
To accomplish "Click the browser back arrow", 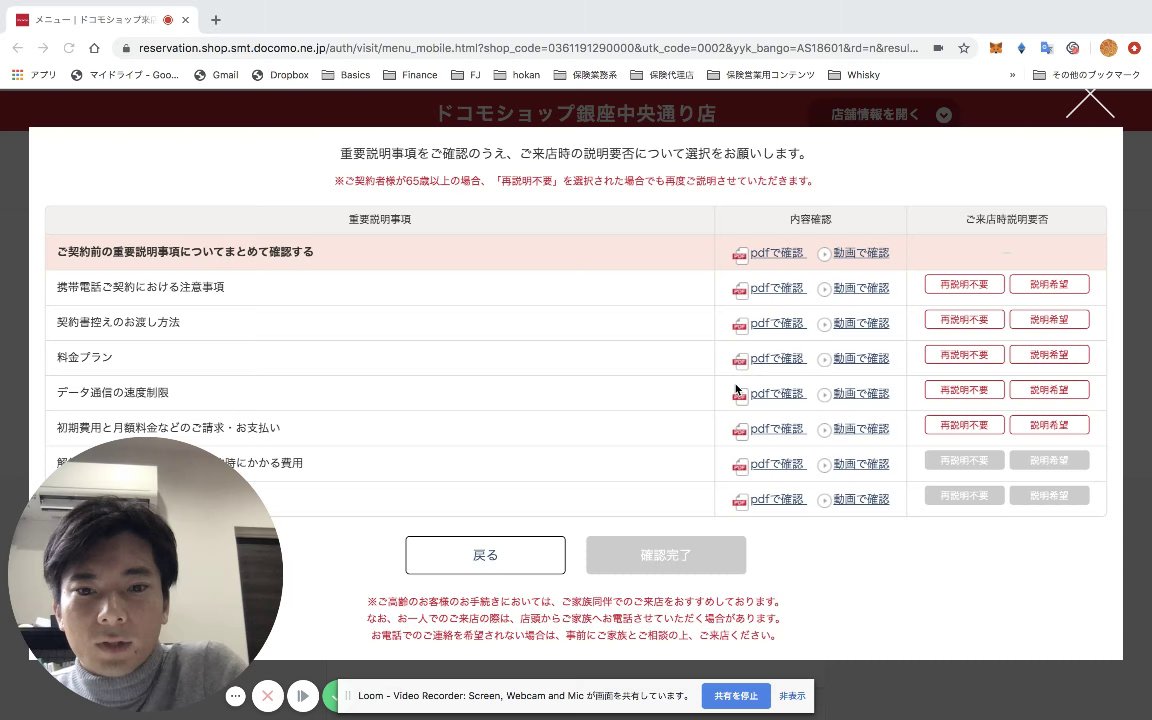I will (18, 48).
